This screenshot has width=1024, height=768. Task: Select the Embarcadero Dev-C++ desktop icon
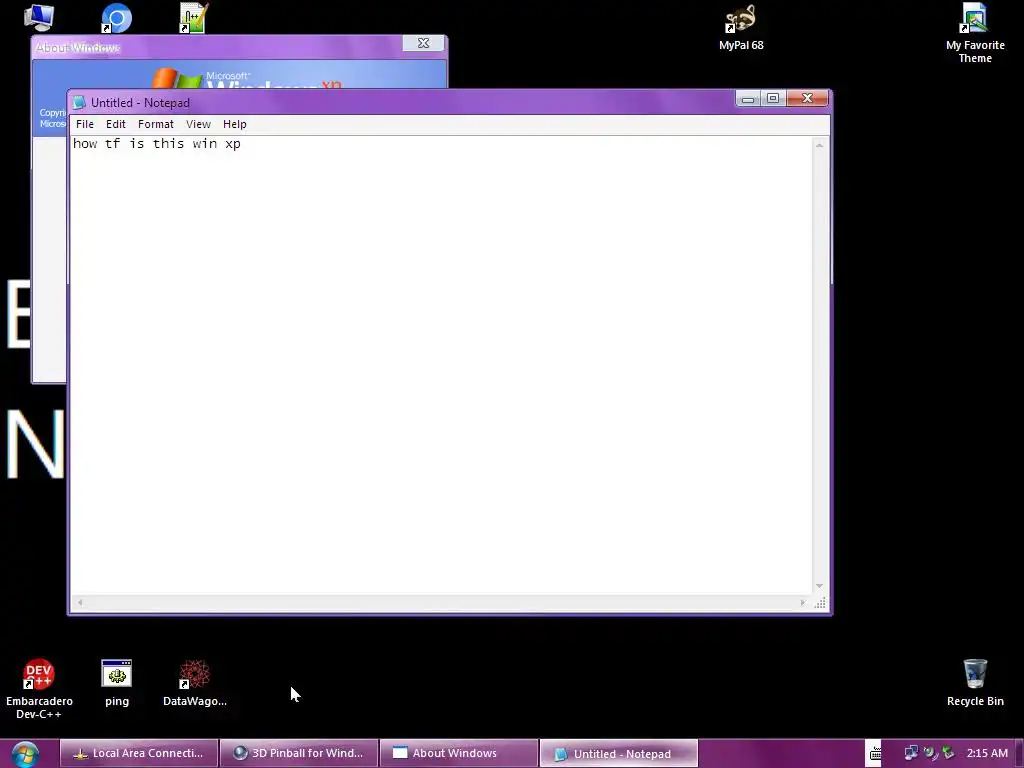pyautogui.click(x=39, y=689)
